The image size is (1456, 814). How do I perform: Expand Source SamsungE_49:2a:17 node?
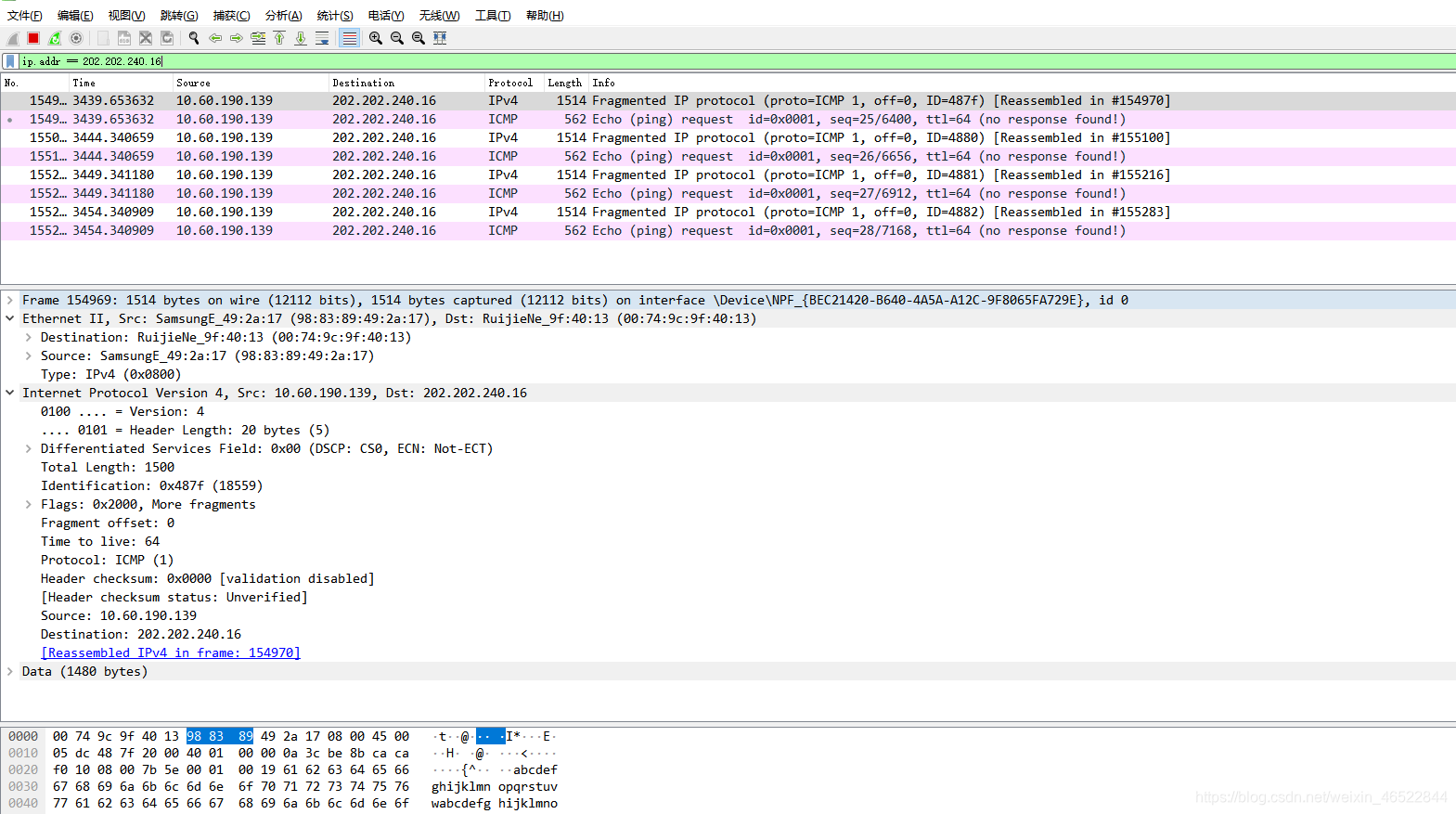[29, 355]
